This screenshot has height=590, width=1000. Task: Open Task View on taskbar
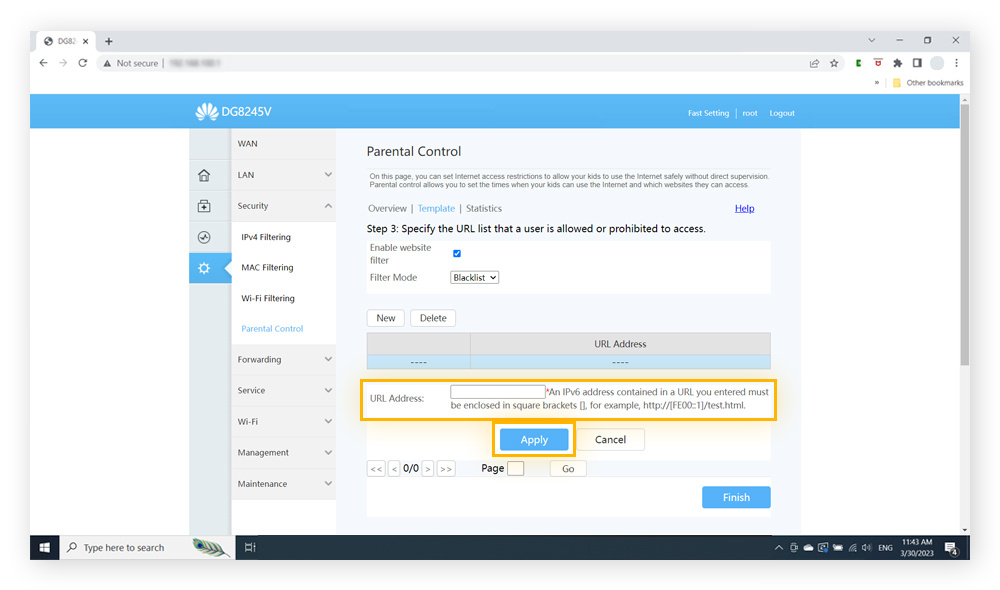250,547
